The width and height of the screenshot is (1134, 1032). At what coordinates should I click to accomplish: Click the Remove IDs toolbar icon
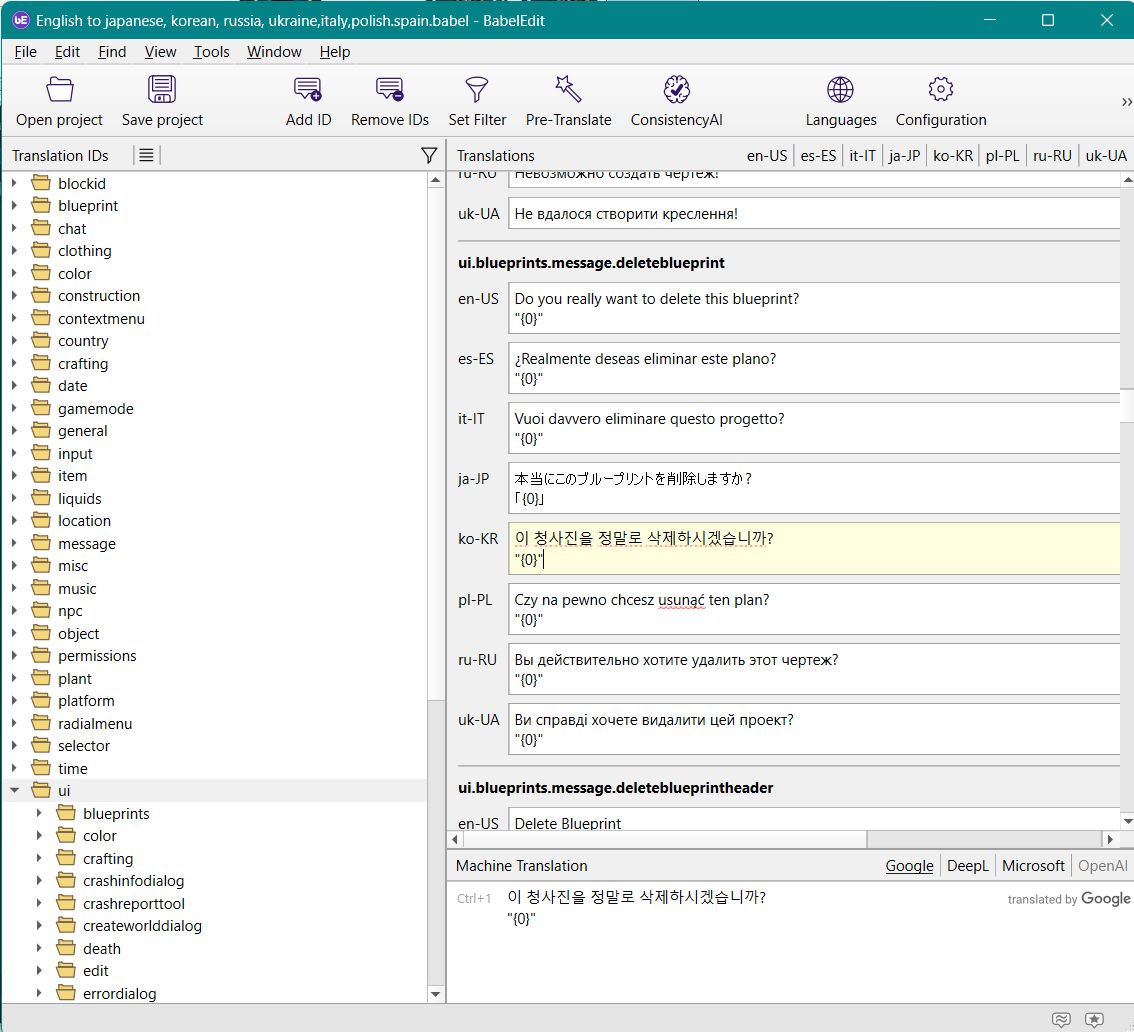click(389, 90)
